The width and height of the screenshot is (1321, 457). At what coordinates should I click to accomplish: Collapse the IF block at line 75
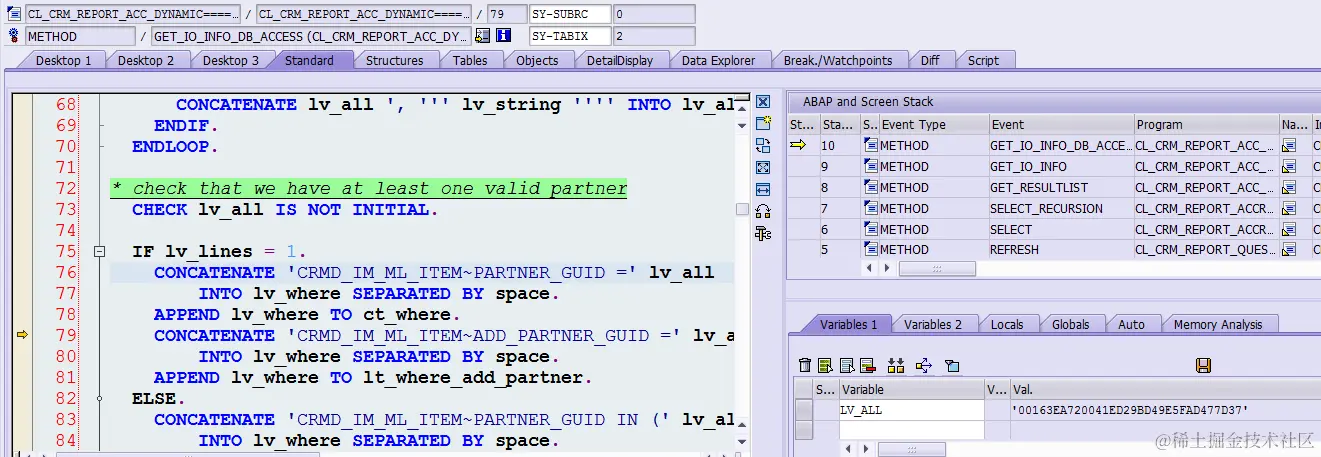tap(99, 252)
